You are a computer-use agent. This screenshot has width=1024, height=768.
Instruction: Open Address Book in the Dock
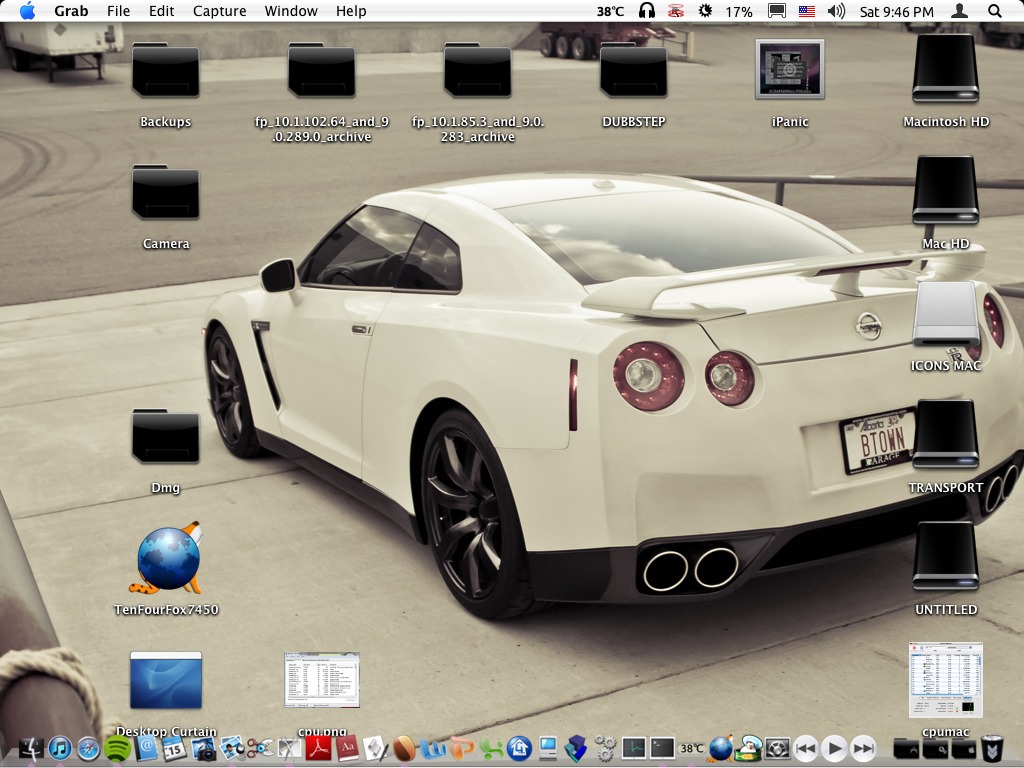pos(146,748)
